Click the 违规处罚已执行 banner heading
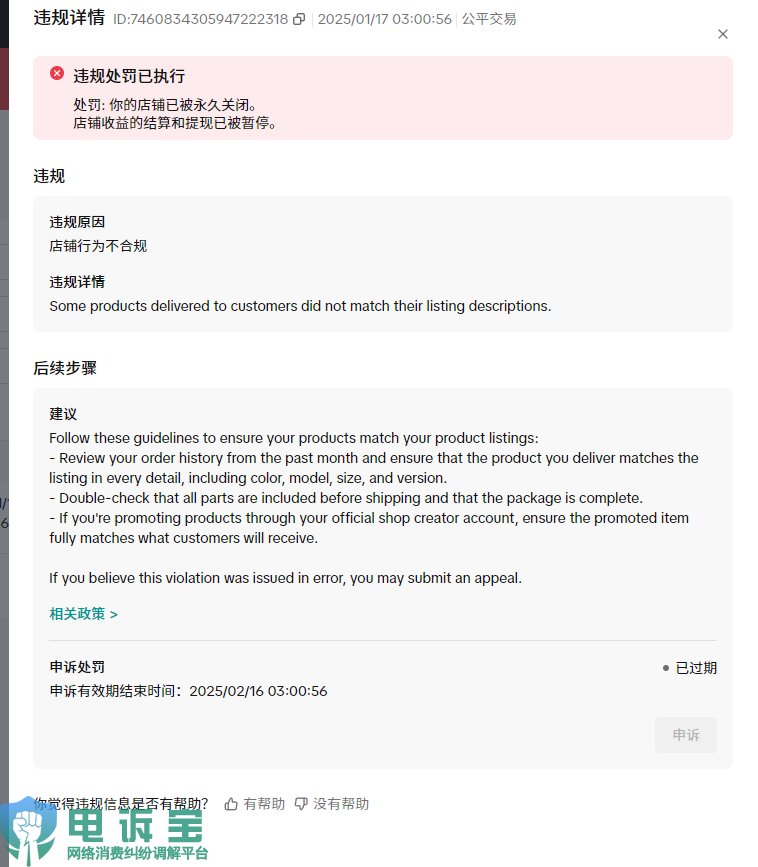The width and height of the screenshot is (758, 867). pos(129,76)
